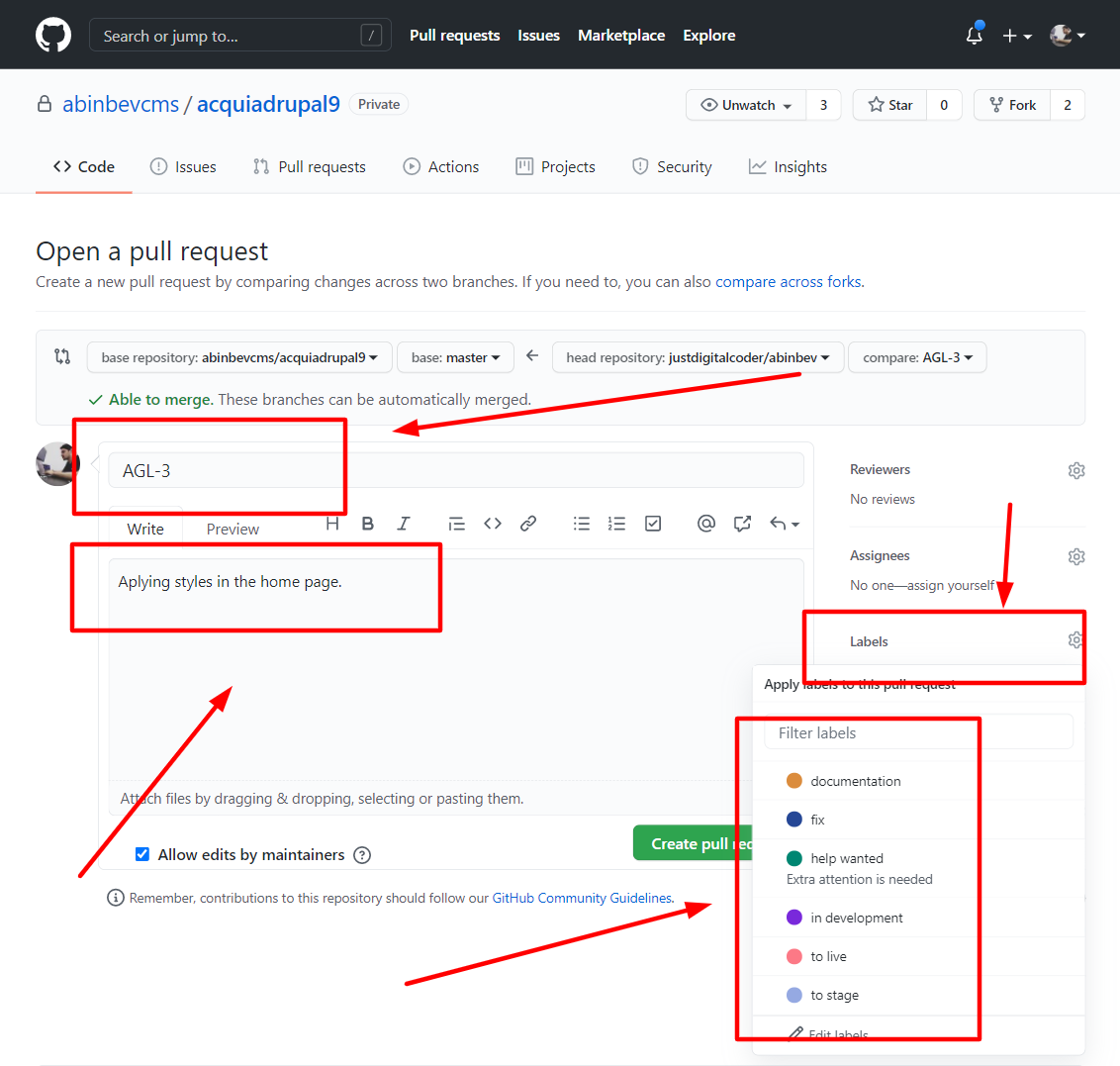The width and height of the screenshot is (1120, 1066).
Task: Open help for Allow edits by maintainers
Action: tap(362, 854)
